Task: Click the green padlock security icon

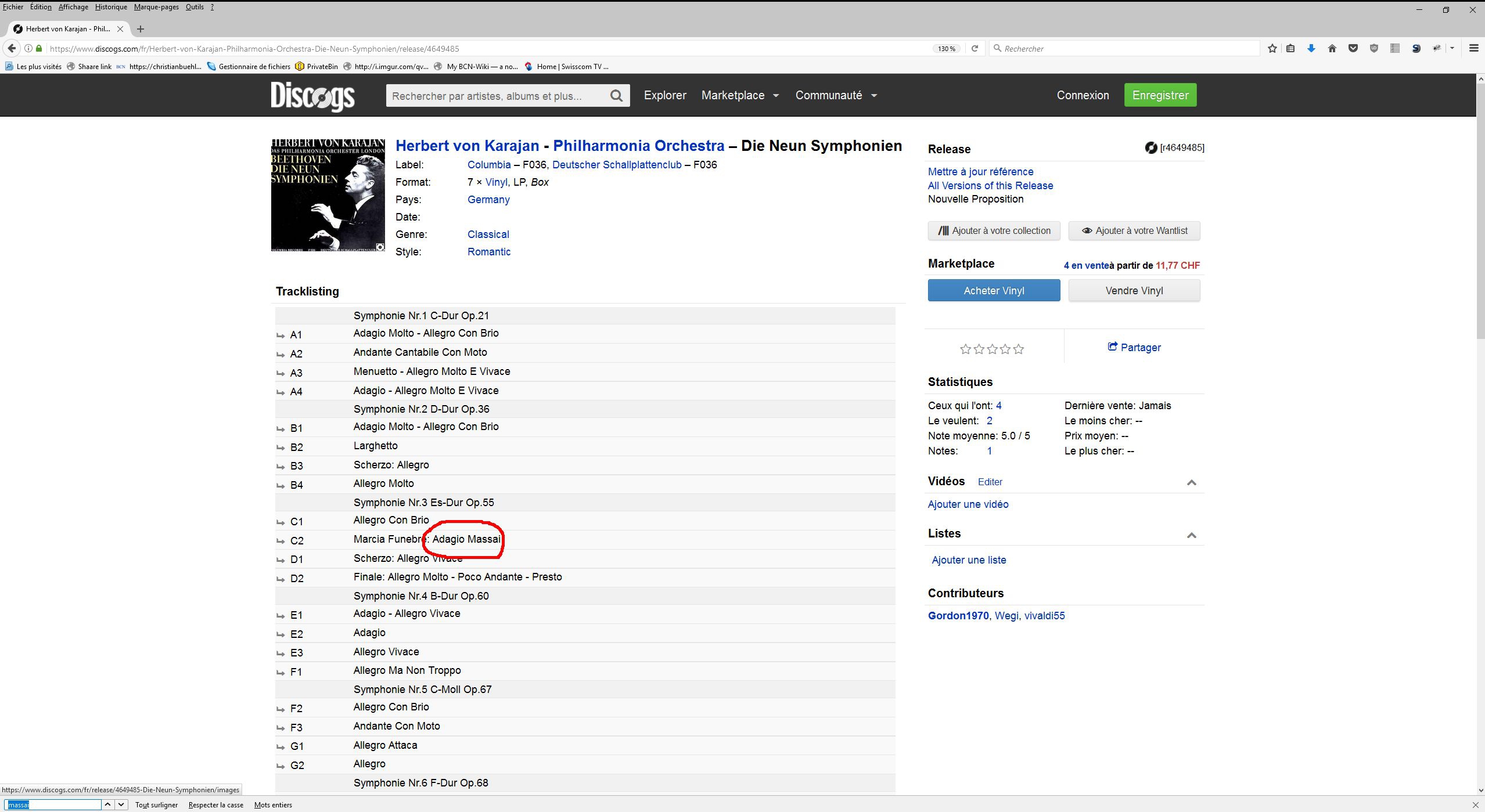Action: click(39, 48)
